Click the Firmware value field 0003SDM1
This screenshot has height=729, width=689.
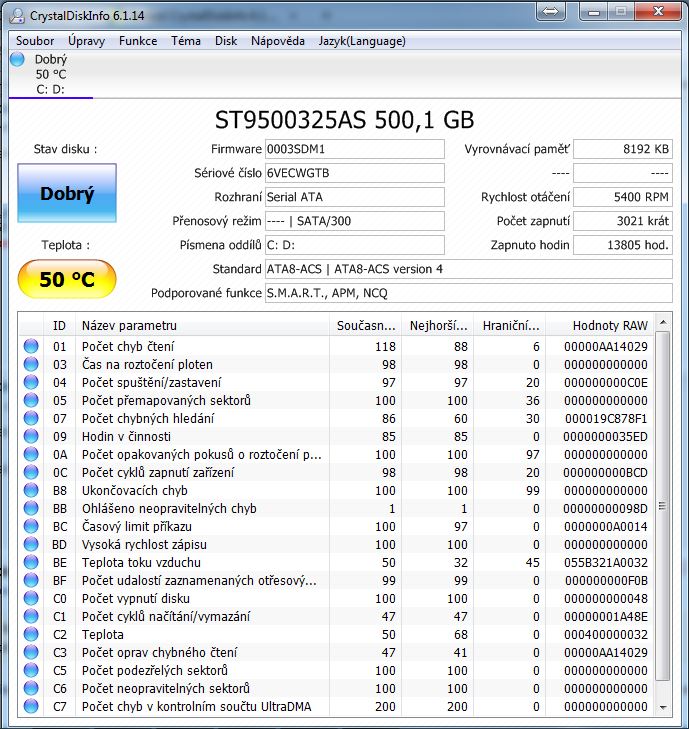[x=354, y=149]
